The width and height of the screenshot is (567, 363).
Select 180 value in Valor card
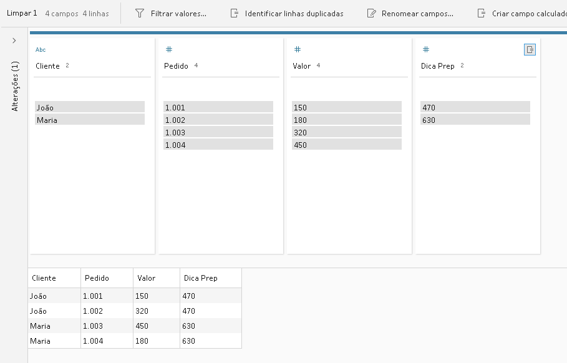[x=347, y=120]
